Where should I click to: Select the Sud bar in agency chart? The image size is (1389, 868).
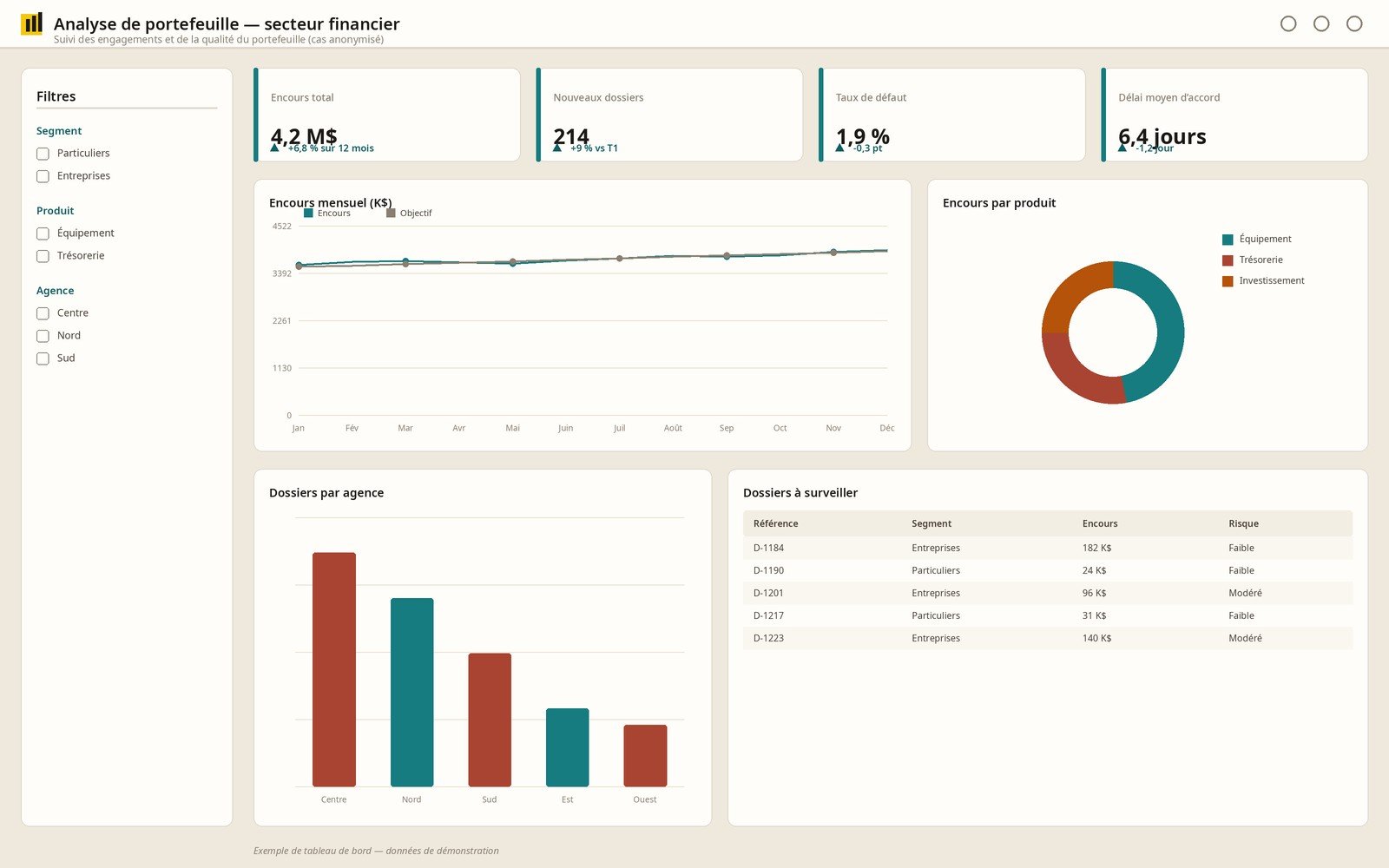click(x=490, y=720)
